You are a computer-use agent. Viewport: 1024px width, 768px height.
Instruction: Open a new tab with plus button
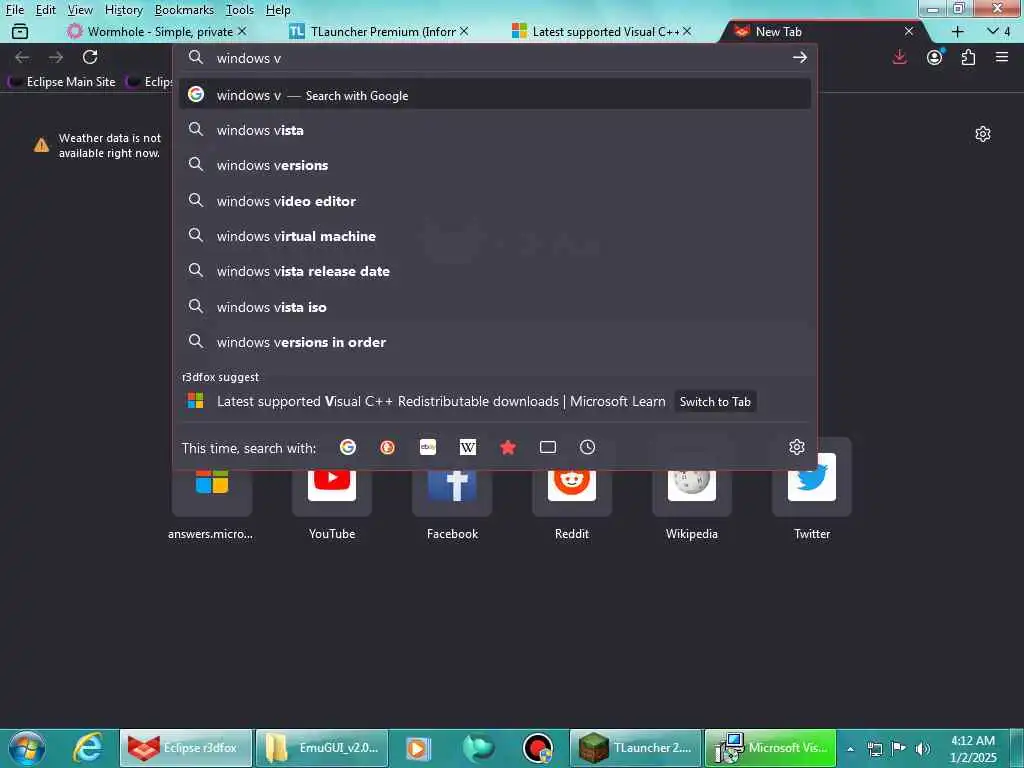coord(957,31)
